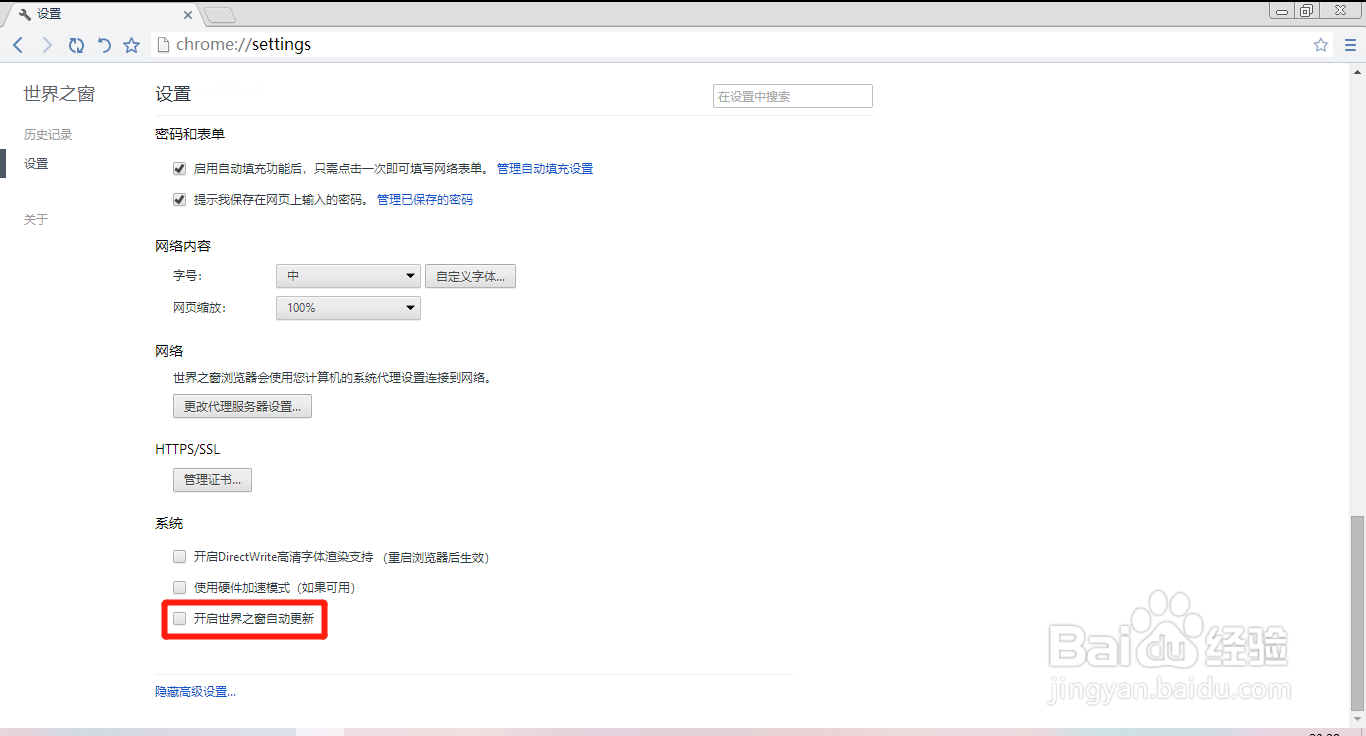
Task: Open the 管理已保存的密码 link
Action: point(425,200)
